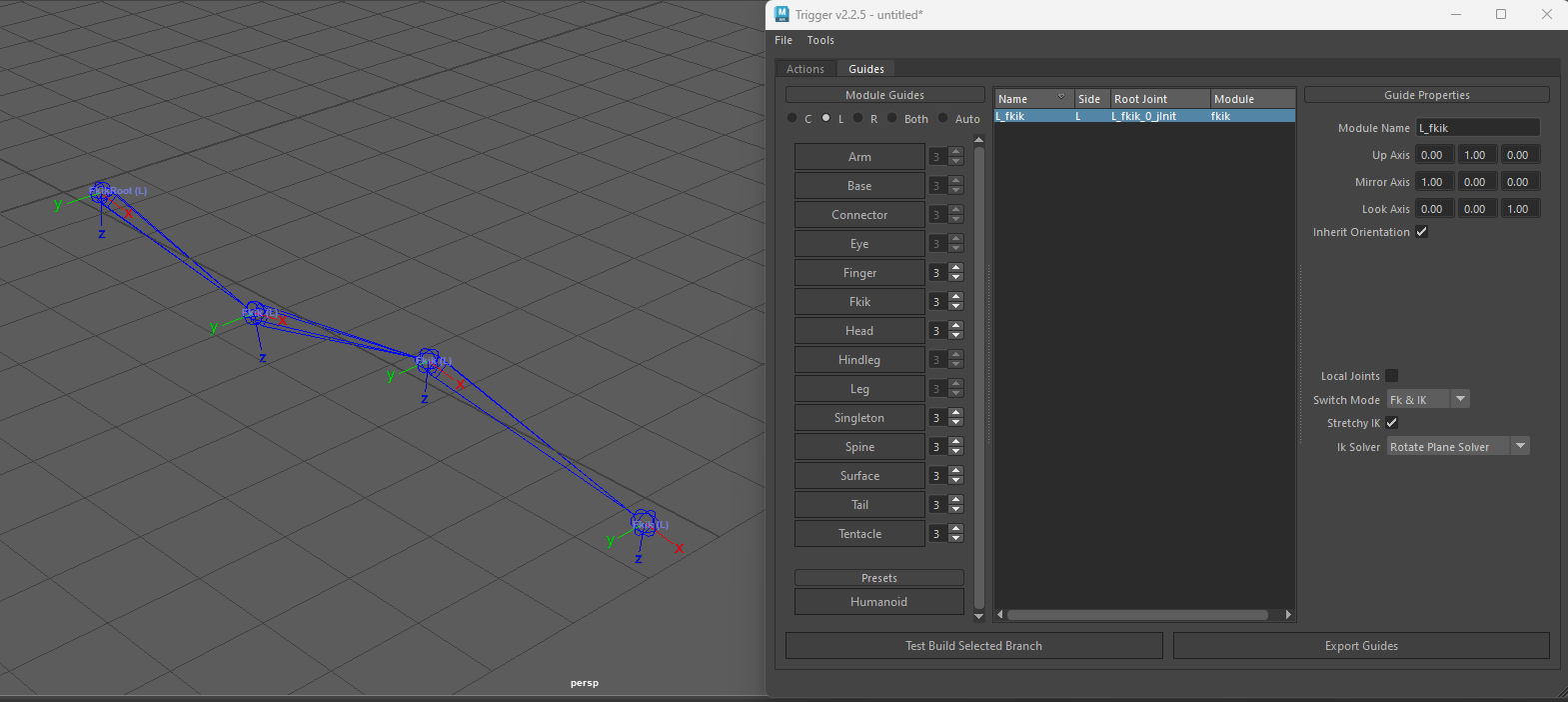Create an Fkik module guide
The width and height of the screenshot is (1568, 702).
click(x=859, y=302)
